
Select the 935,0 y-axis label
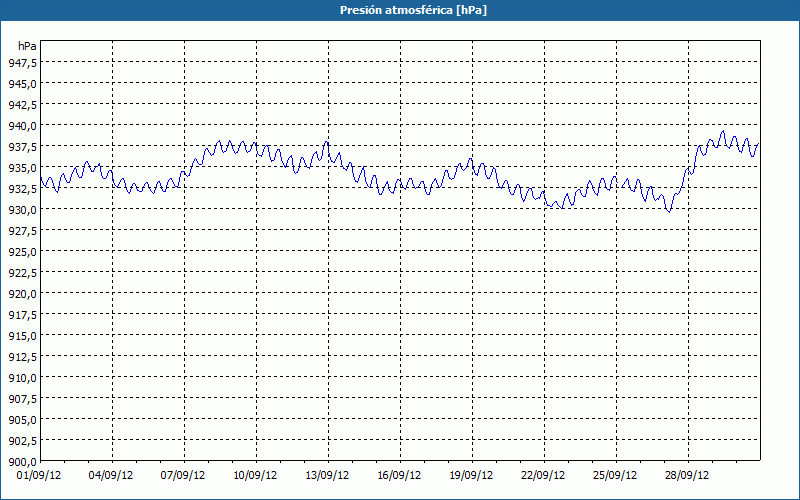[x=22, y=168]
